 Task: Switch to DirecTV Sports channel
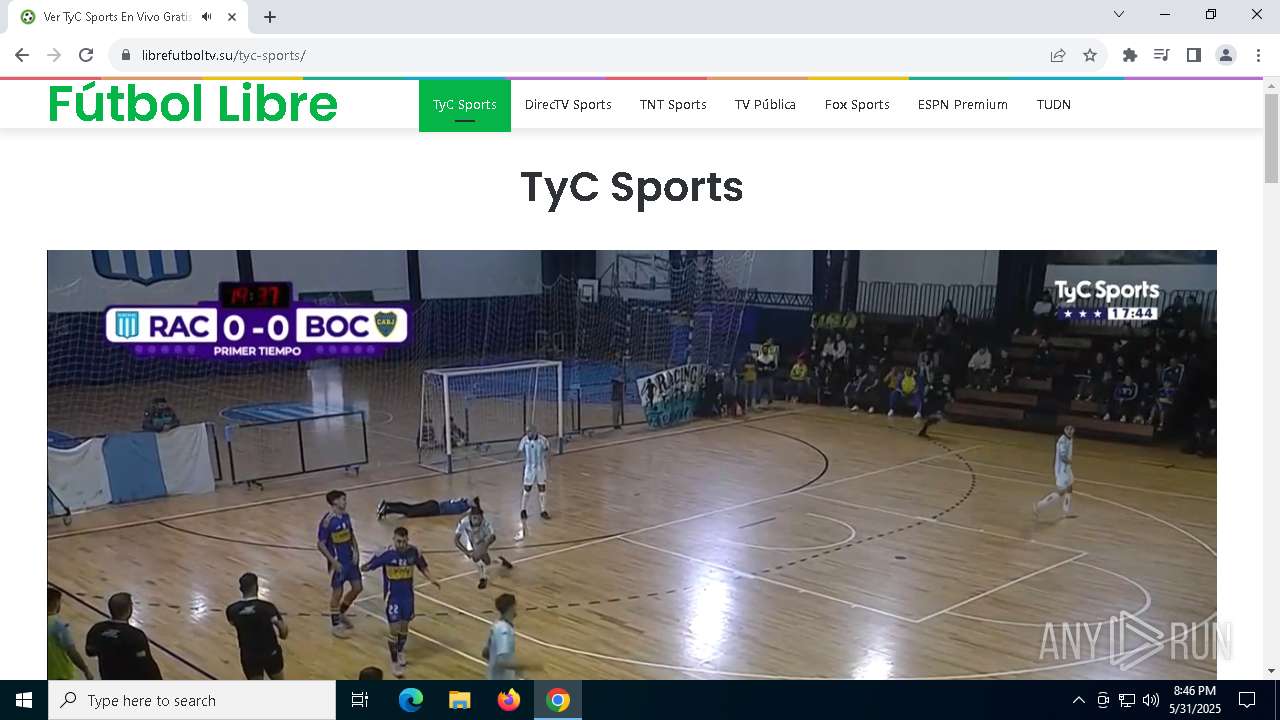tap(568, 105)
